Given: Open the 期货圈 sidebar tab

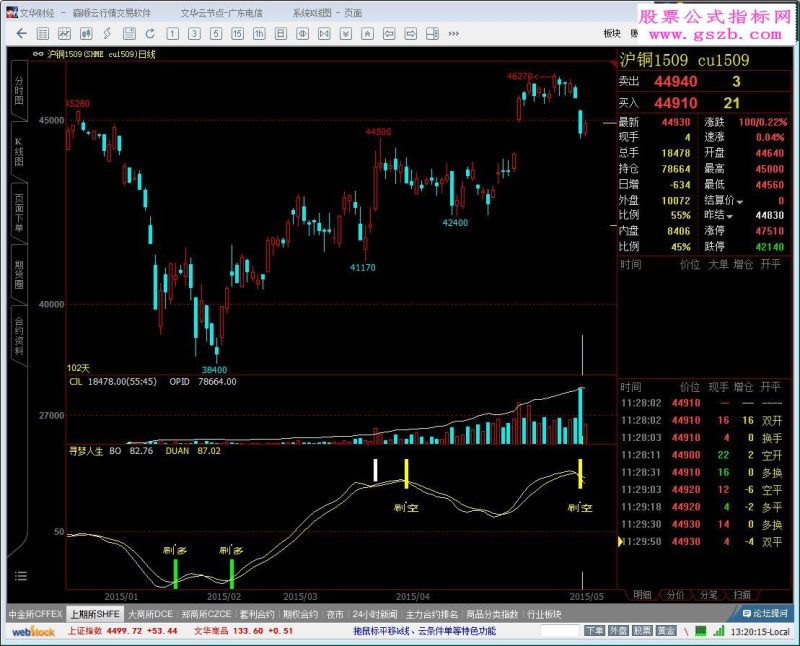Looking at the screenshot, I should [x=19, y=275].
